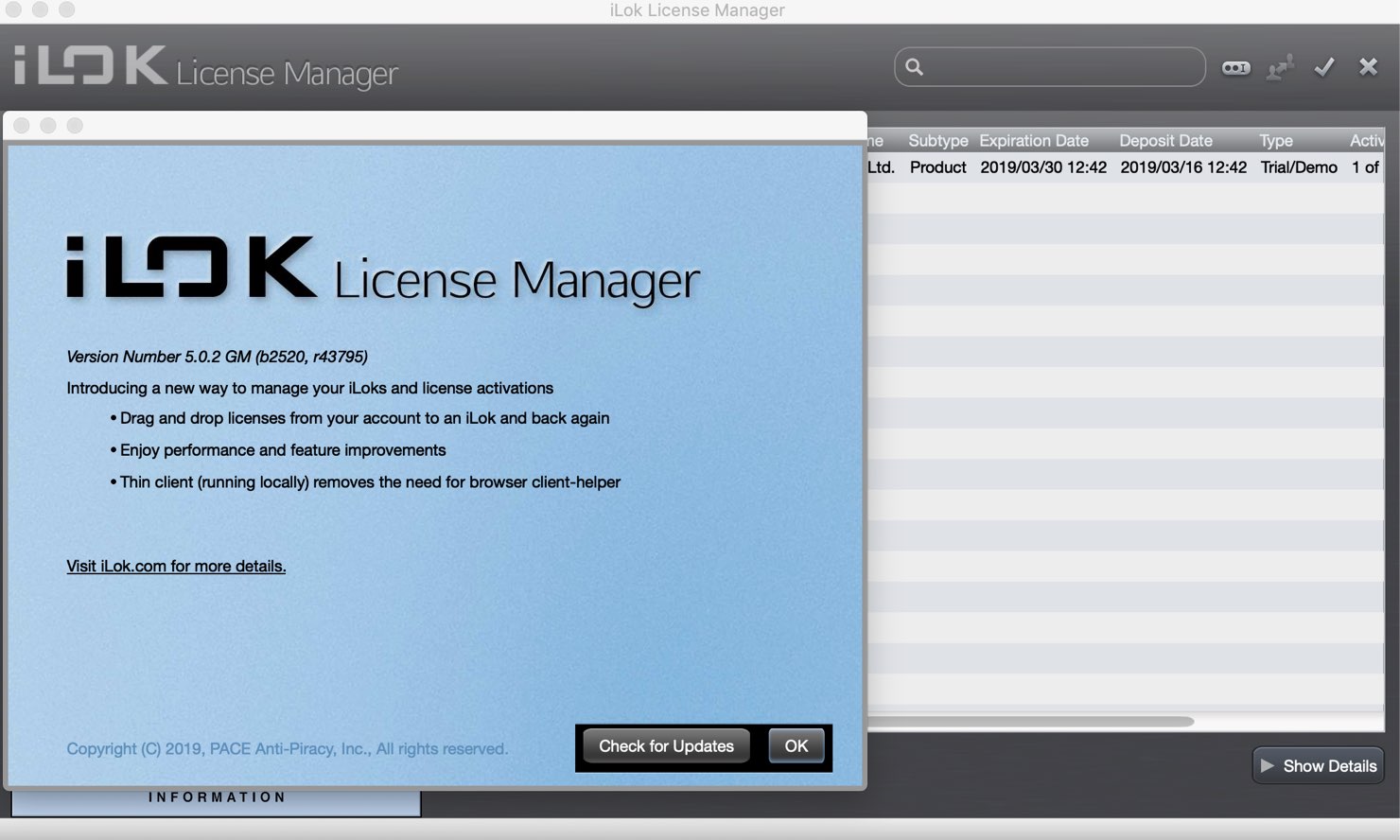Select the Product subtype cell

point(937,167)
